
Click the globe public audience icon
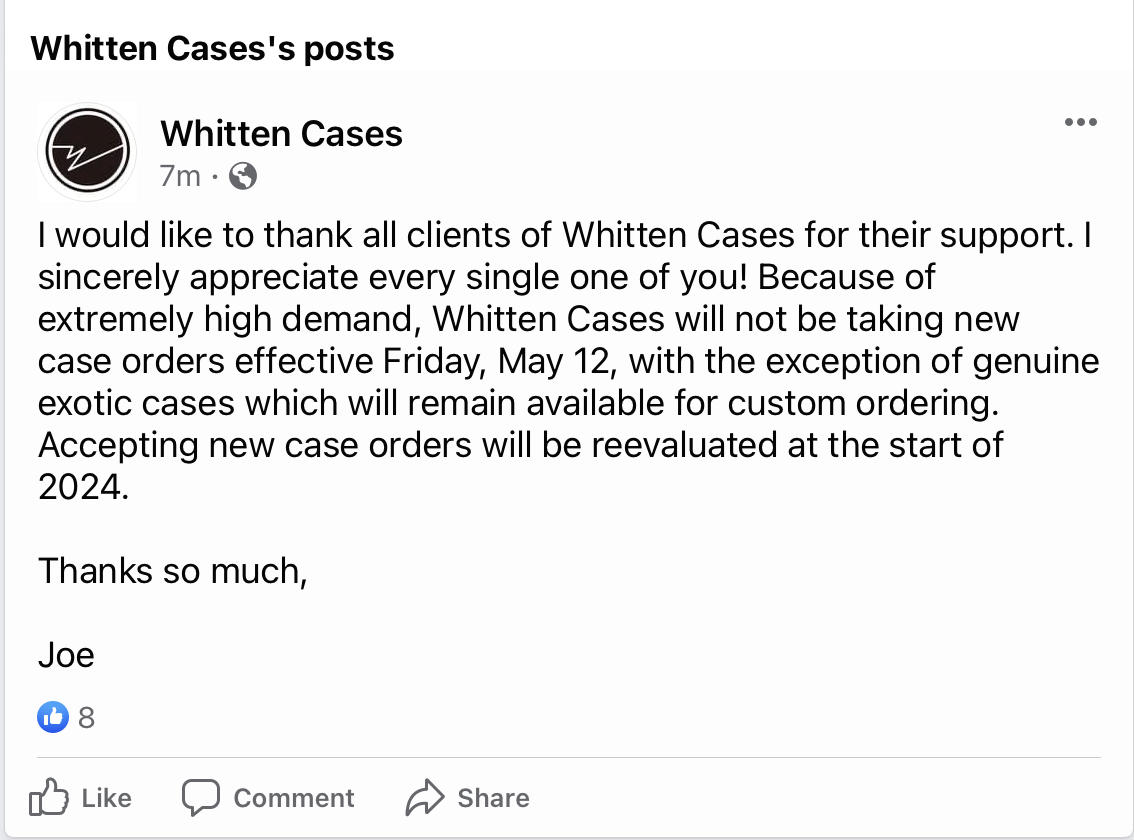[243, 177]
